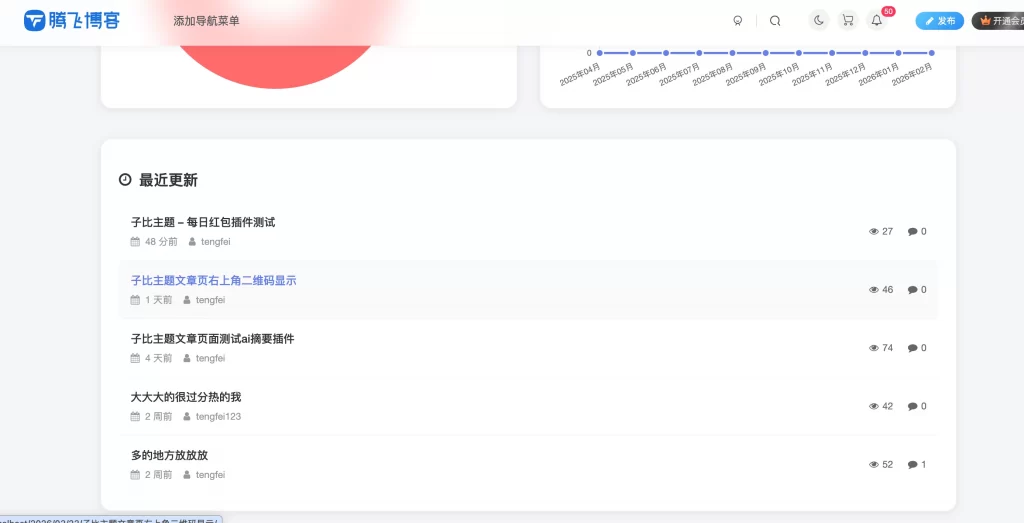Screen dimensions: 1024x523
Task: Click comment bubble icon with 1 comment
Action: [913, 465]
